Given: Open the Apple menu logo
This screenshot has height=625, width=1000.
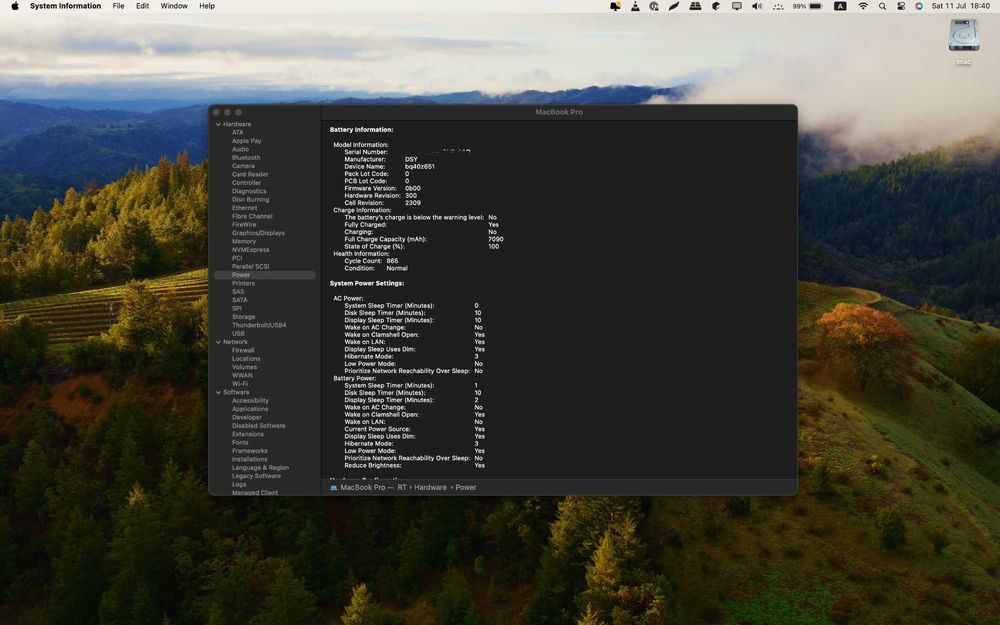Looking at the screenshot, I should tap(15, 6).
